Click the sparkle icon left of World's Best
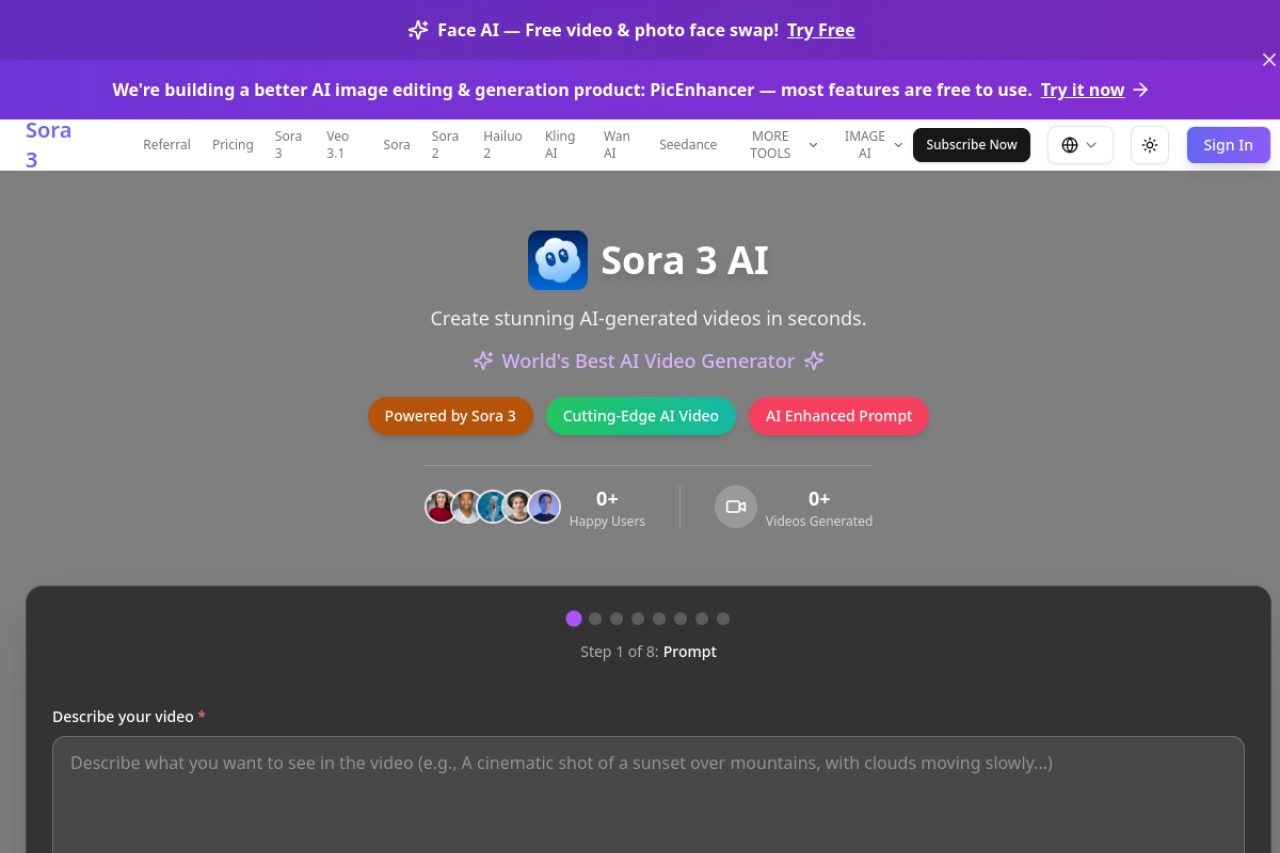 click(x=483, y=361)
